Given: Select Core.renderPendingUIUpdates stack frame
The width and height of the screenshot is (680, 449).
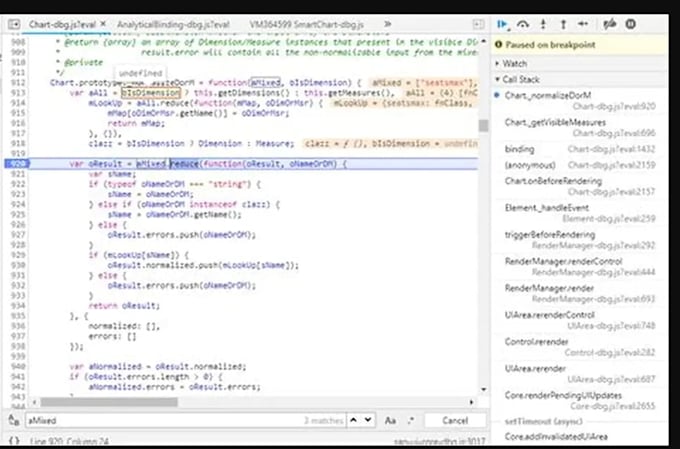Looking at the screenshot, I should 580,400.
